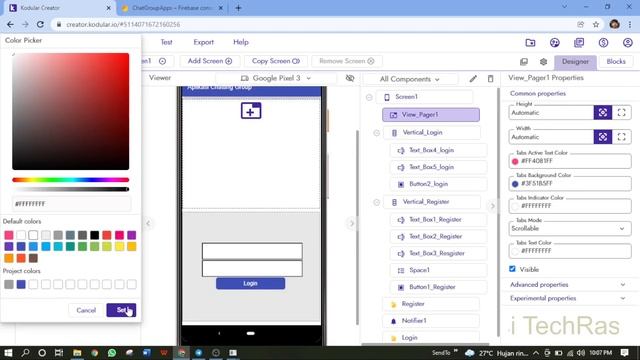Open the settings gear next to Designer
640x360 pixels.
543,62
